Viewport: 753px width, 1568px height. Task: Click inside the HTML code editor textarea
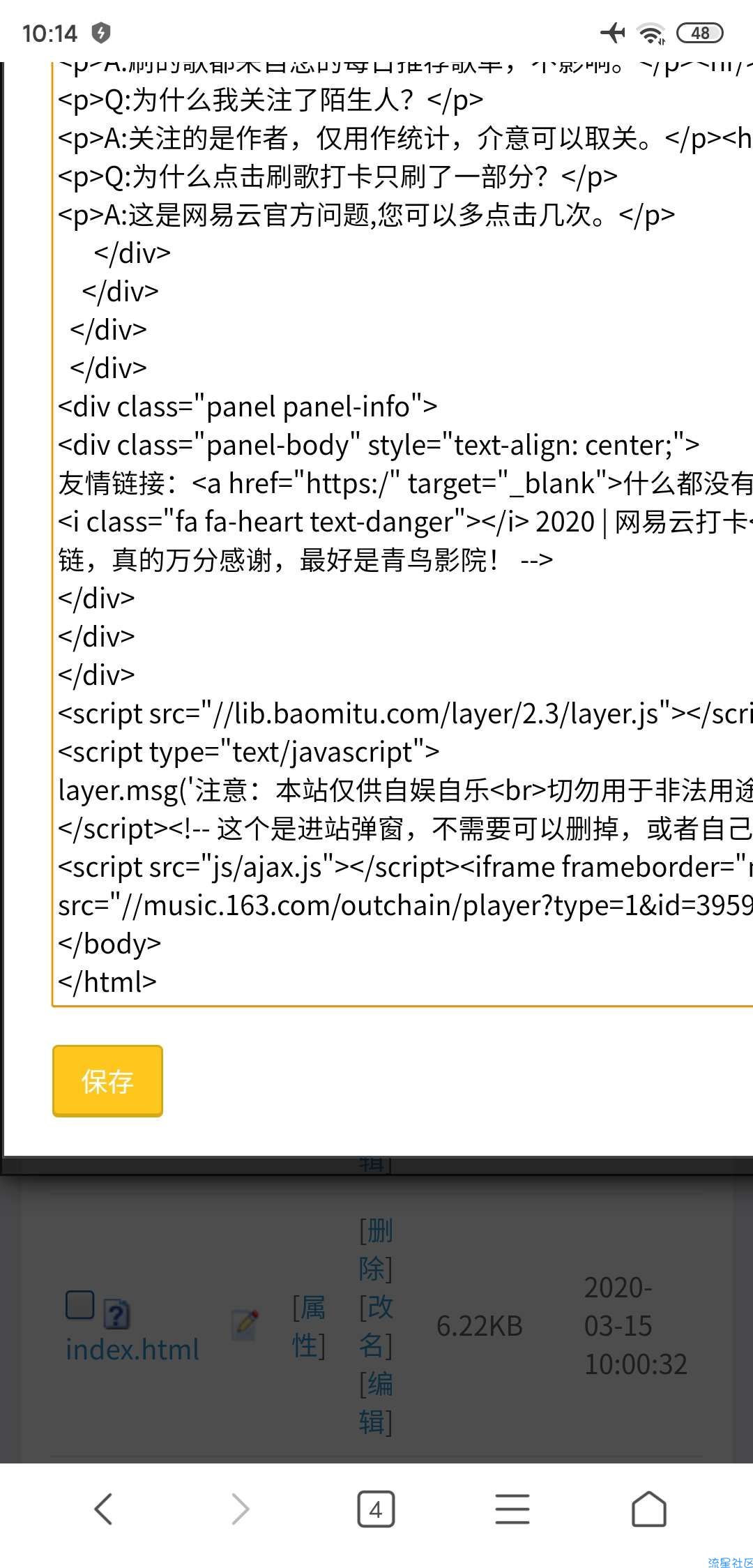point(403,534)
